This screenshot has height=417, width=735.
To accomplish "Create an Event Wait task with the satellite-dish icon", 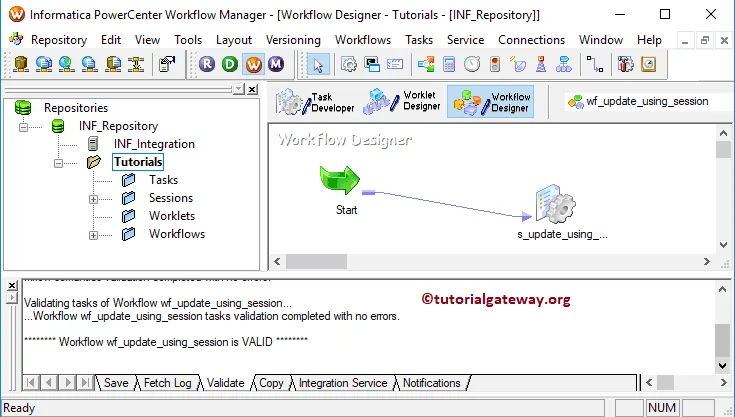I will (x=518, y=64).
